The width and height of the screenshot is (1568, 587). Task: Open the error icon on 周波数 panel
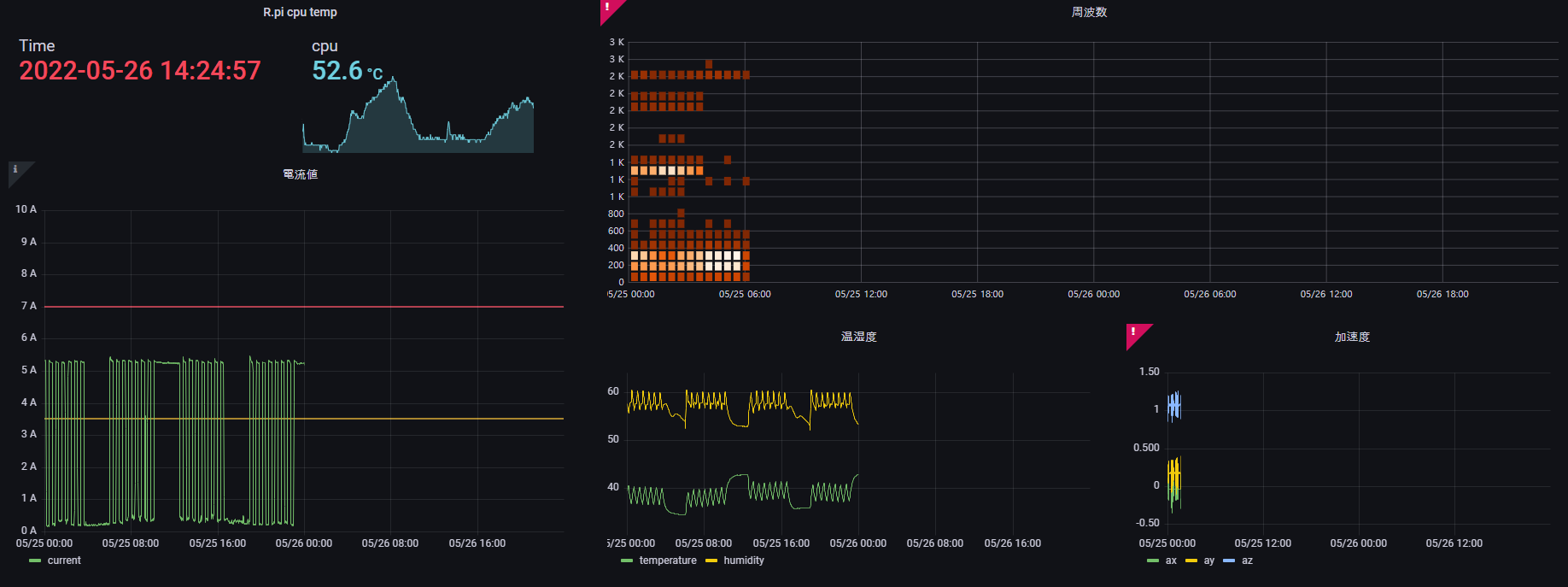click(607, 7)
